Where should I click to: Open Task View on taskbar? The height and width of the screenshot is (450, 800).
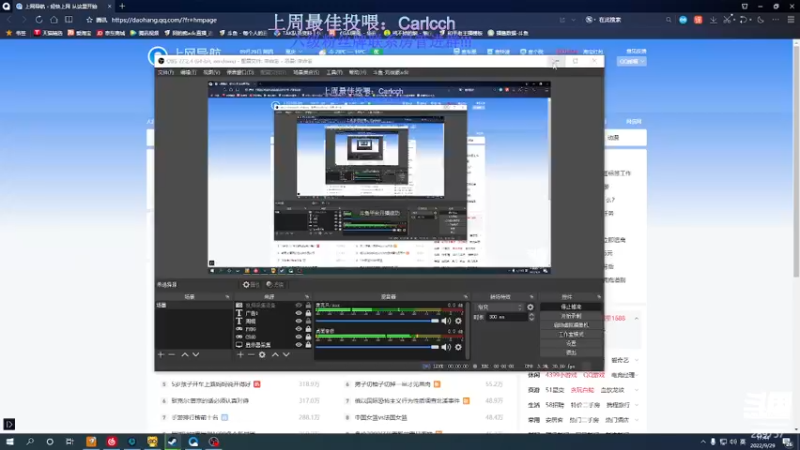69,442
